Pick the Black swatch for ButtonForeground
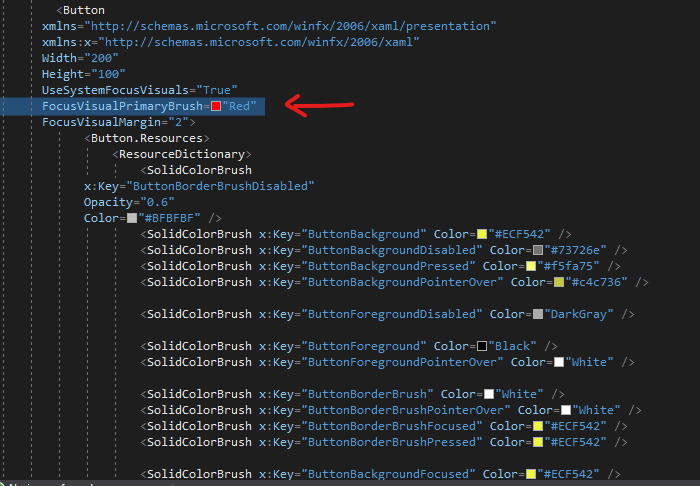 [x=482, y=346]
